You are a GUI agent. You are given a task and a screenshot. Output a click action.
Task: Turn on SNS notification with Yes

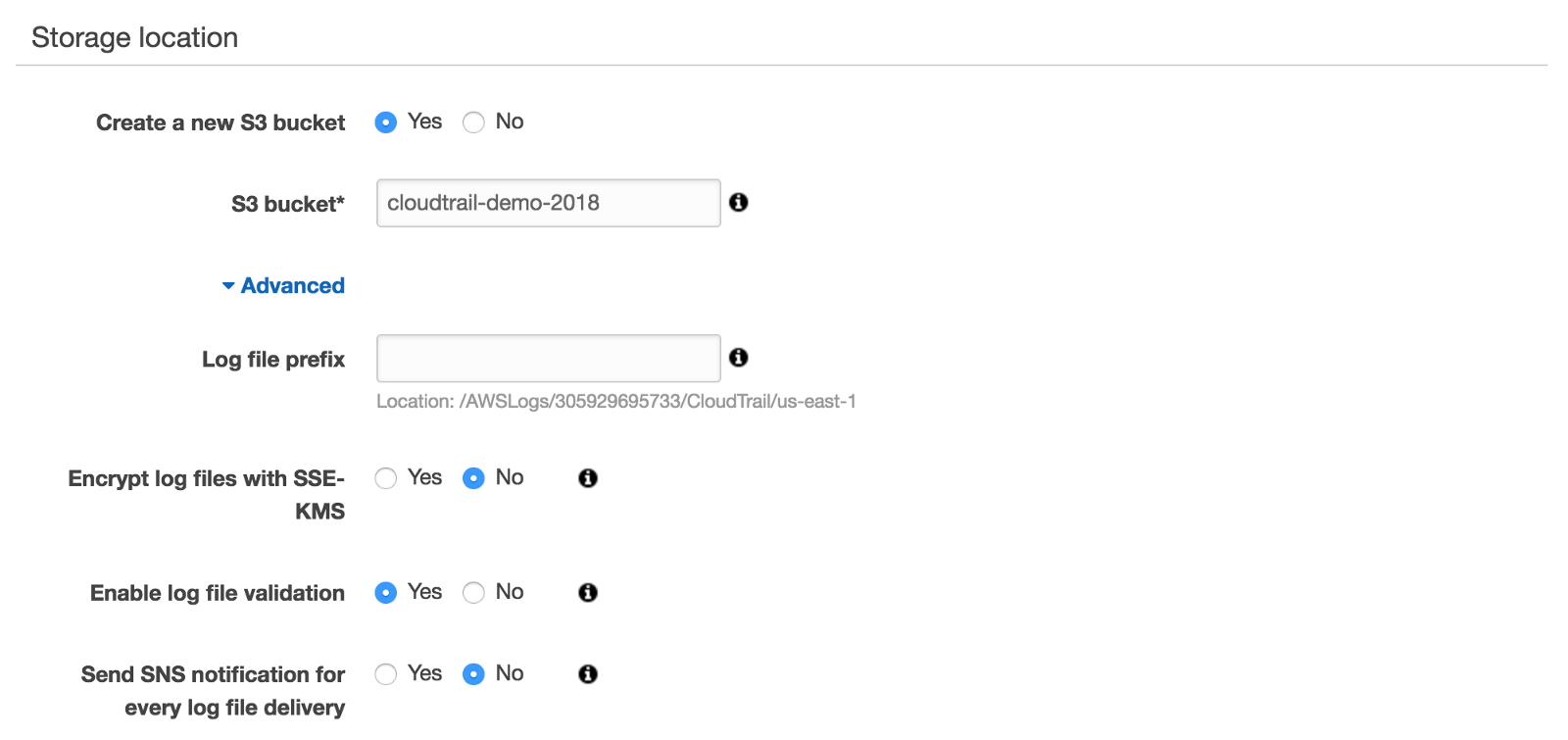[386, 674]
